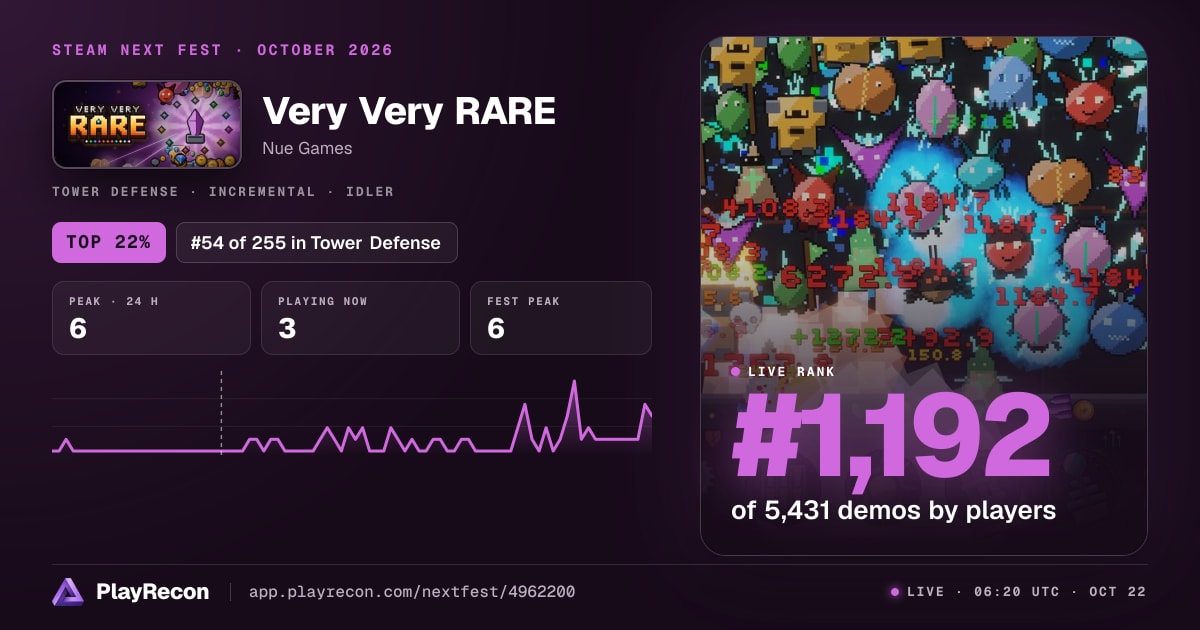
Task: Click the dashed vertical marker on the chart
Action: pyautogui.click(x=221, y=412)
